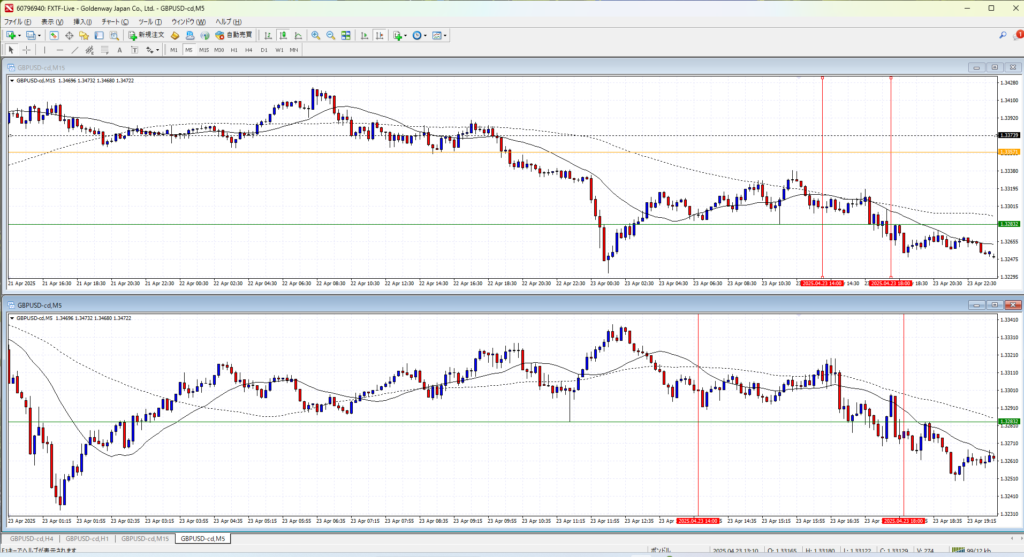Click the green horizontal price line label
Viewport: 1024px width, 557px height.
(1008, 224)
